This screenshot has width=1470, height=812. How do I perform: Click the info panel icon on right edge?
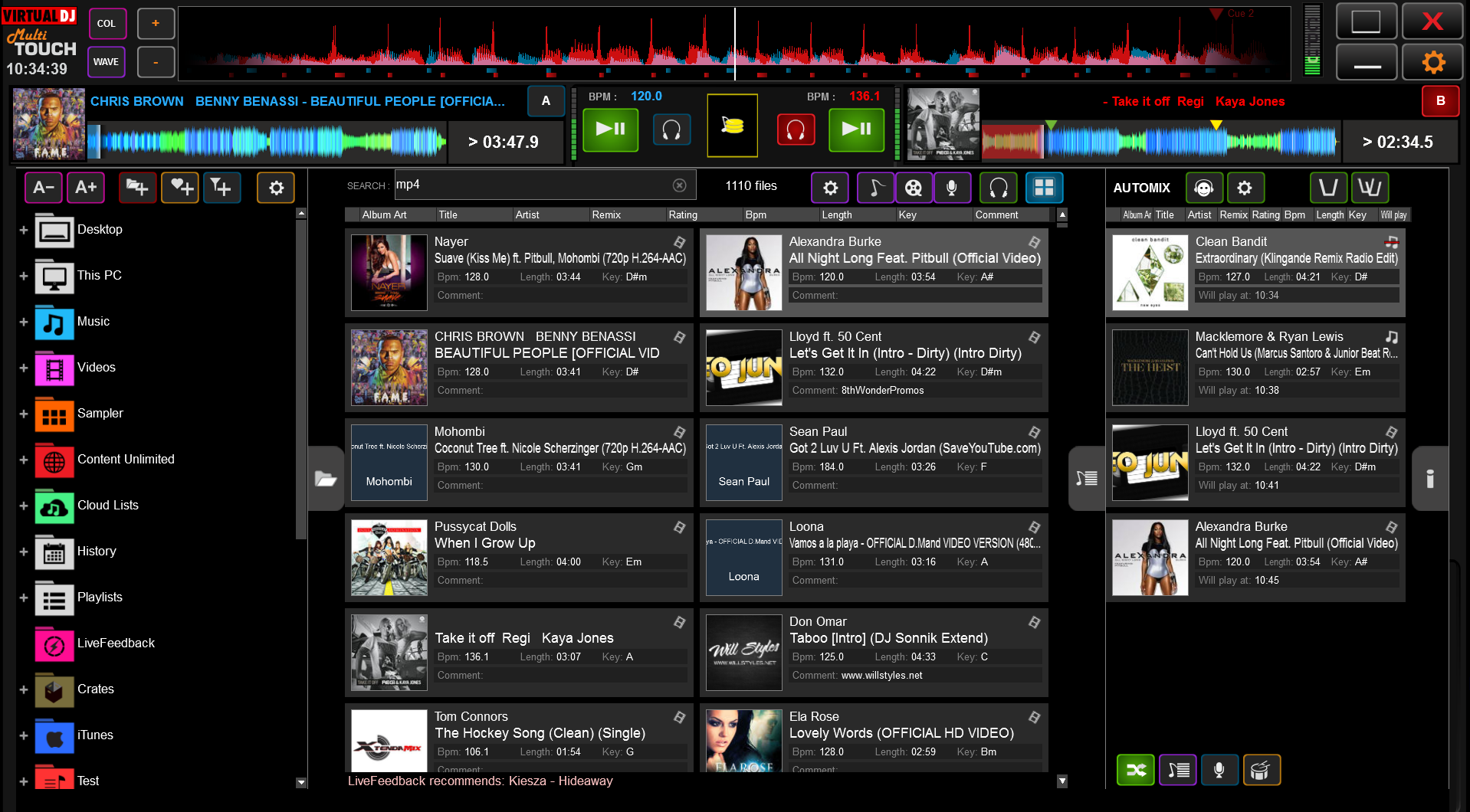pos(1429,479)
